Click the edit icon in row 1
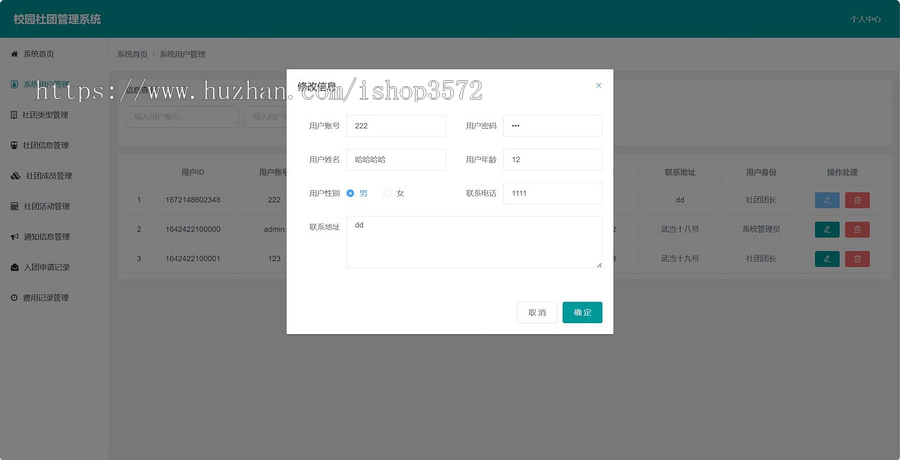The width and height of the screenshot is (900, 460). (827, 200)
